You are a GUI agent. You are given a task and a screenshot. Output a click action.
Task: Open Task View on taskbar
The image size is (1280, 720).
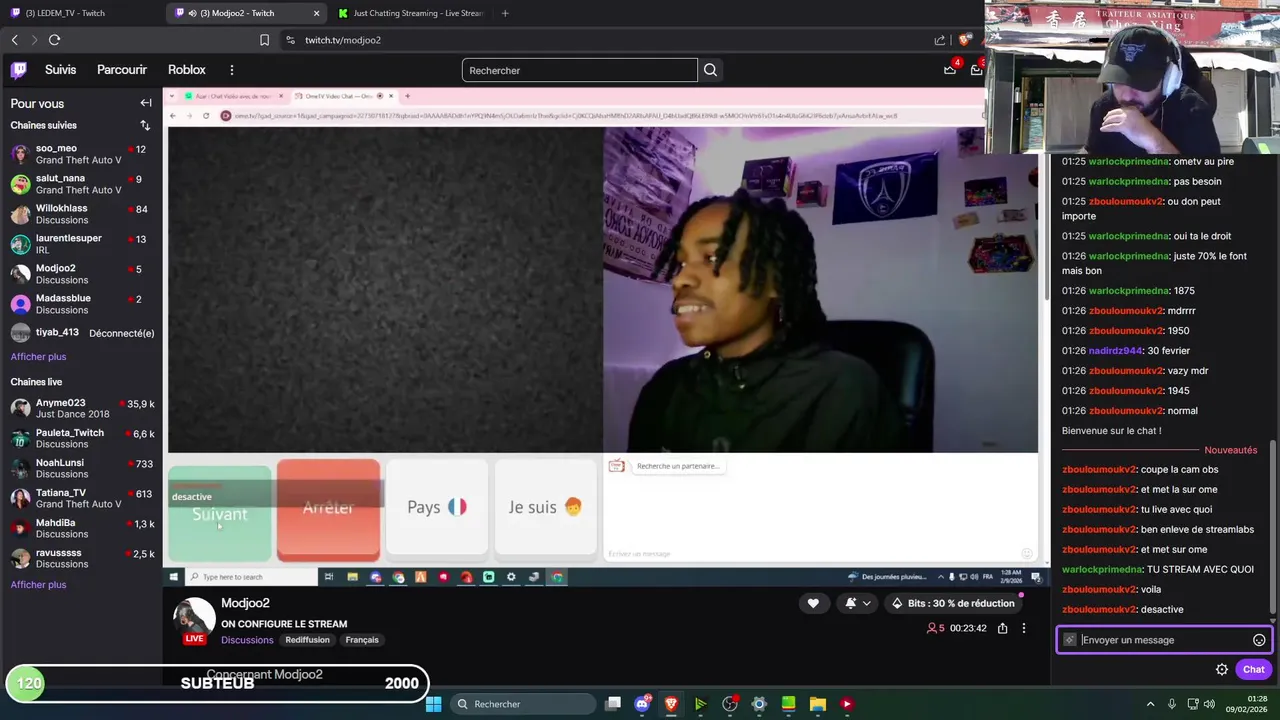coord(613,704)
